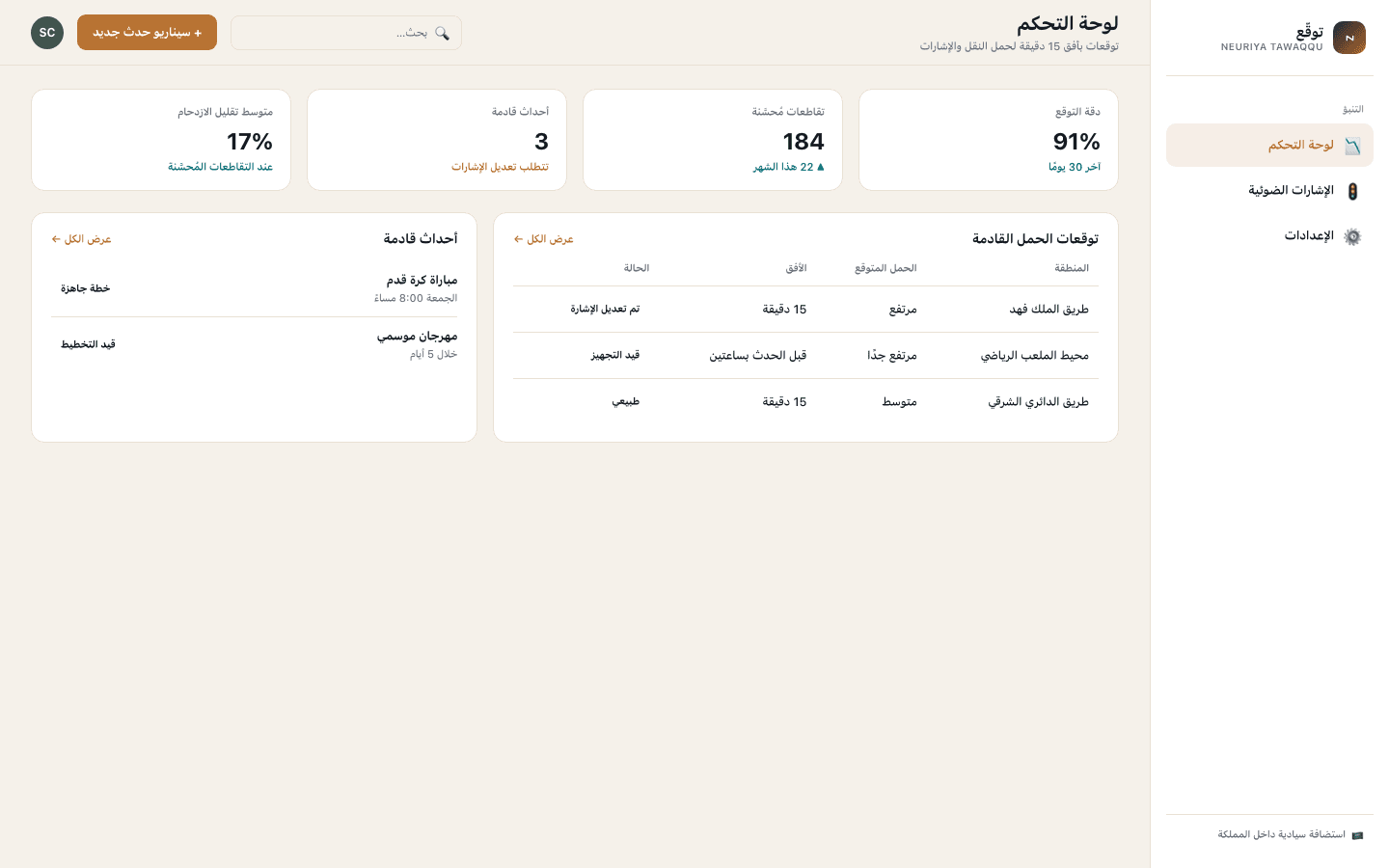Select the طريق الملك فهد row
Image resolution: width=1389 pixels, height=868 pixels.
805,310
